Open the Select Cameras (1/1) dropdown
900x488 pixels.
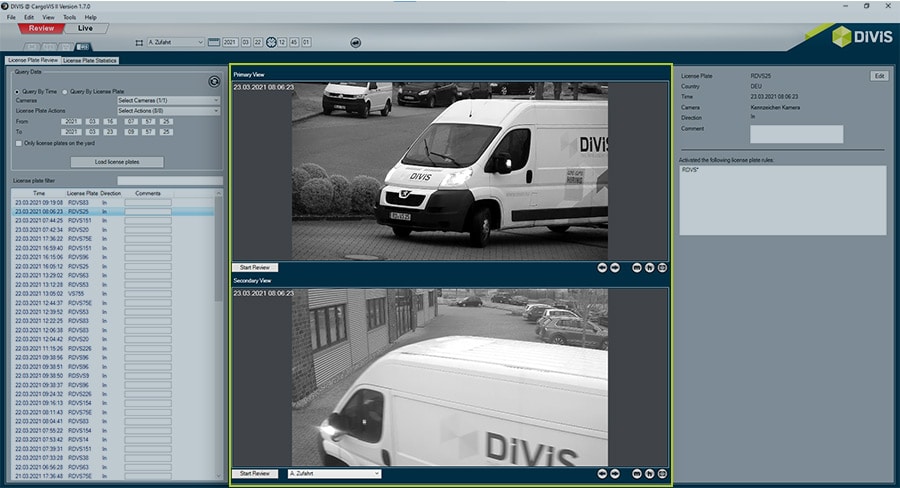[168, 100]
